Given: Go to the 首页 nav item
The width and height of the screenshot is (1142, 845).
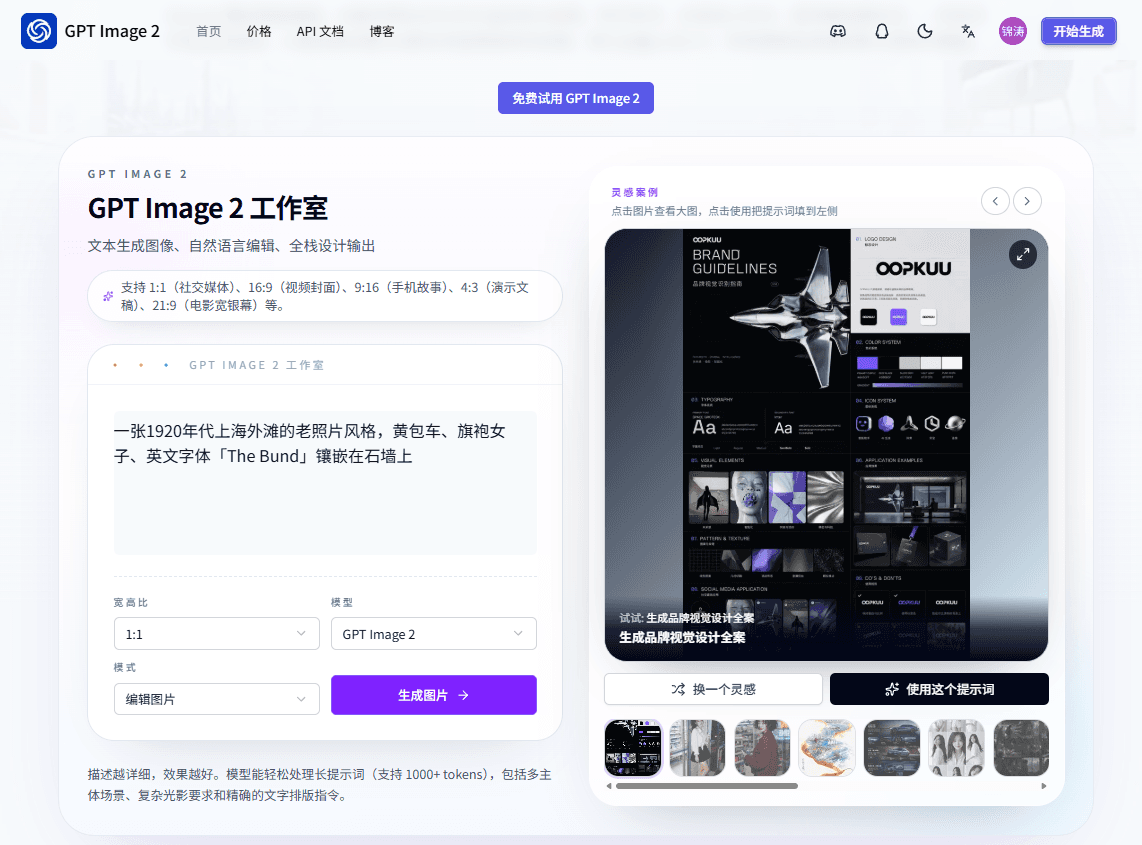Looking at the screenshot, I should tap(208, 31).
